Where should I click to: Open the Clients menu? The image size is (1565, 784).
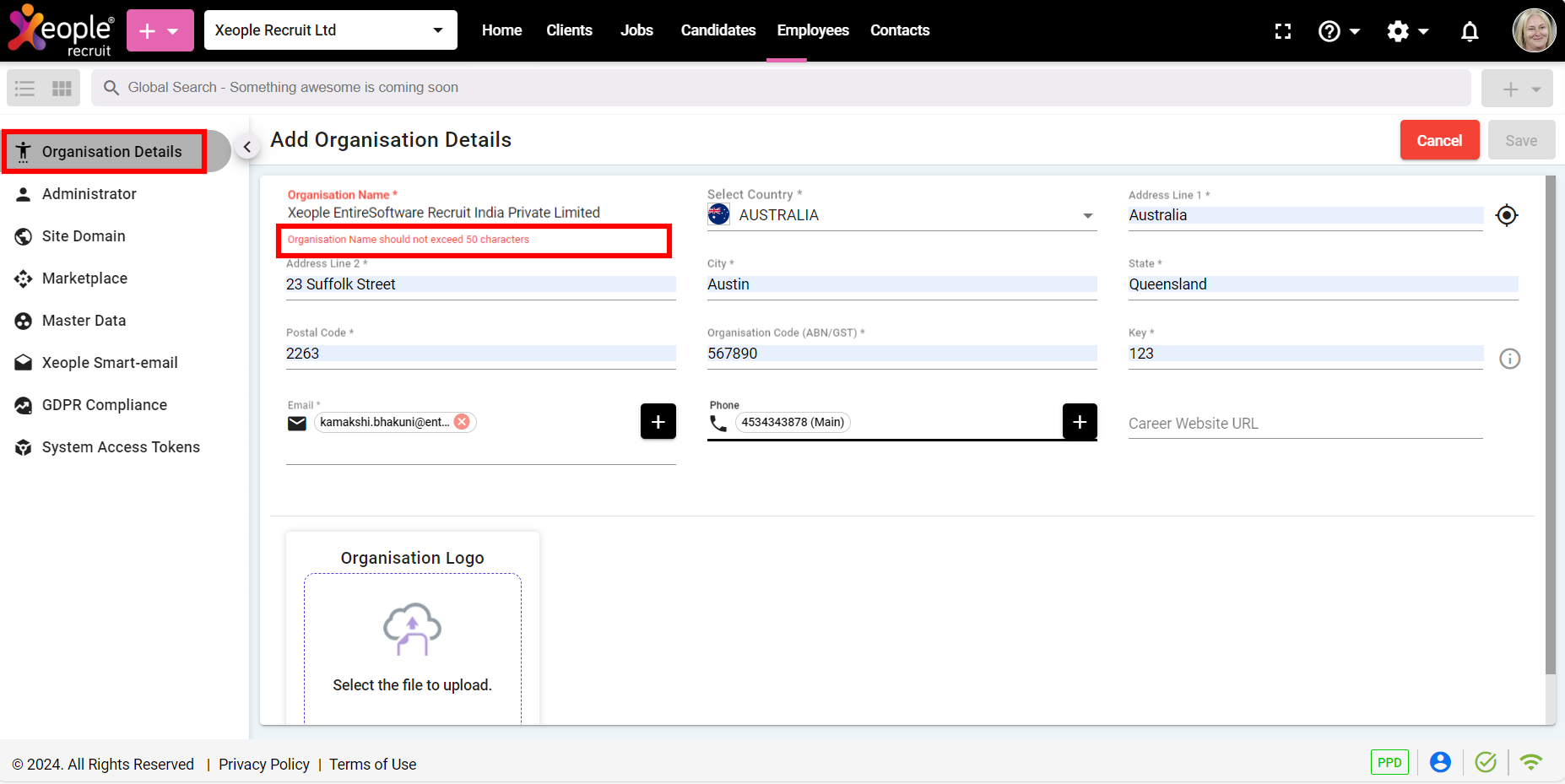[569, 30]
